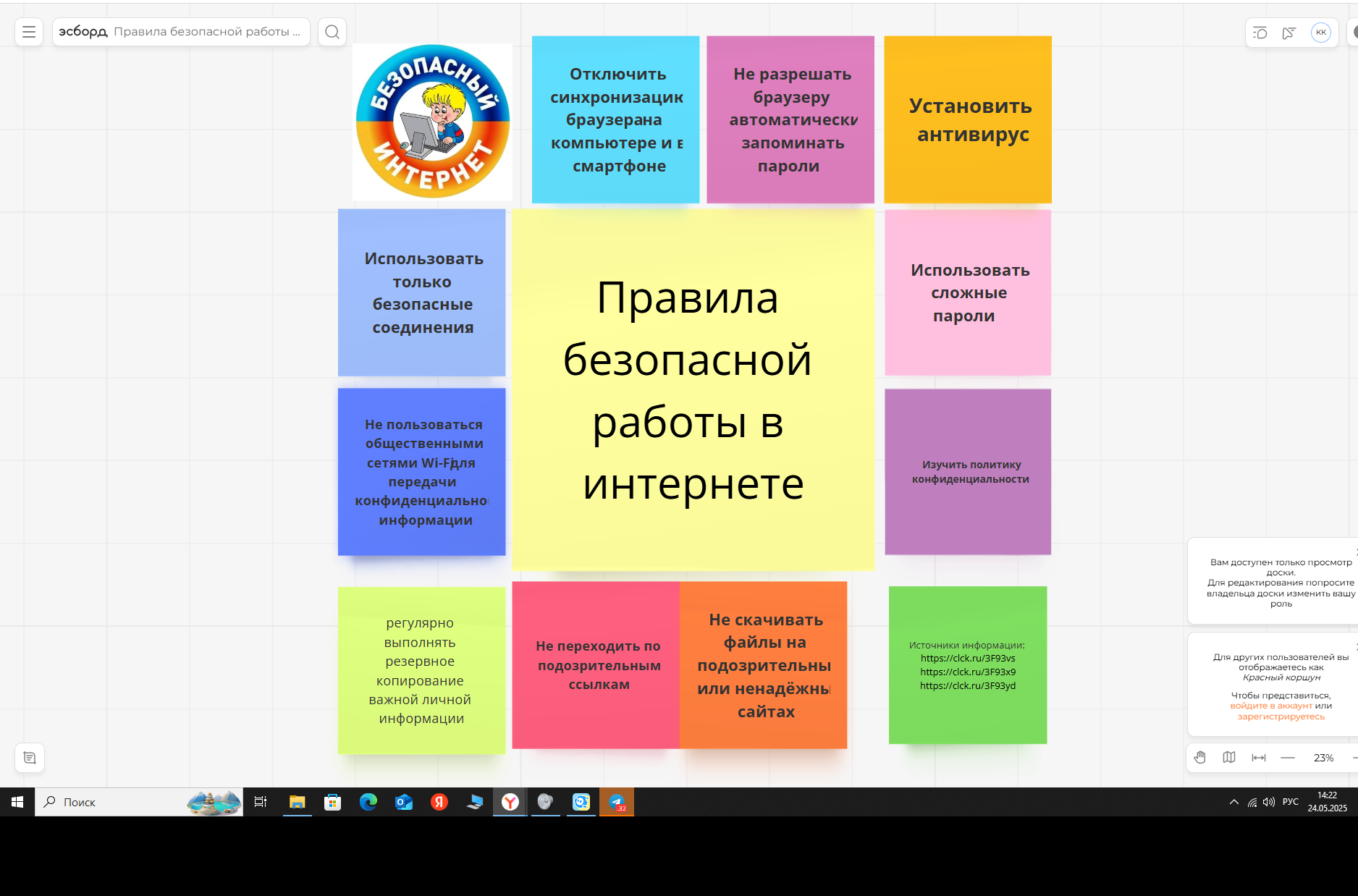Screen dimensions: 1358x896
Task: Open the hamburger main menu
Action: coord(29,32)
